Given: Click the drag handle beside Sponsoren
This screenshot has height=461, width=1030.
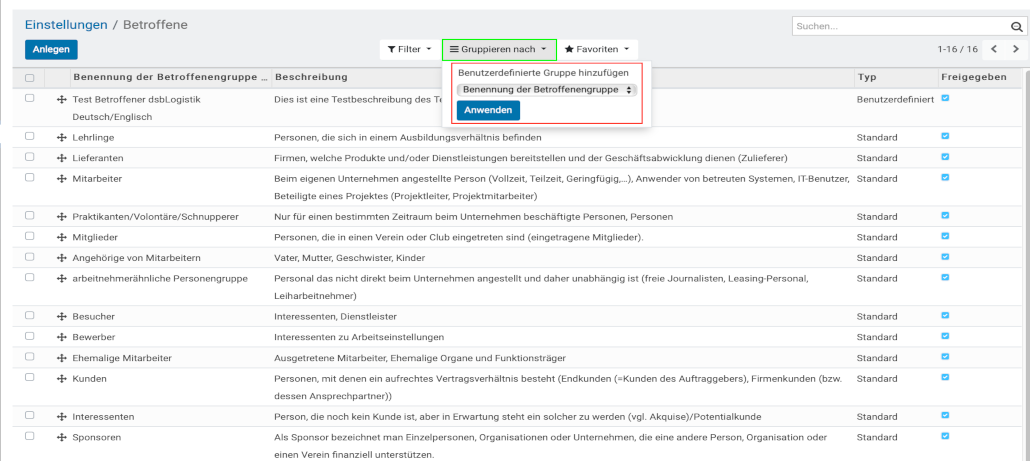Looking at the screenshot, I should click(62, 438).
